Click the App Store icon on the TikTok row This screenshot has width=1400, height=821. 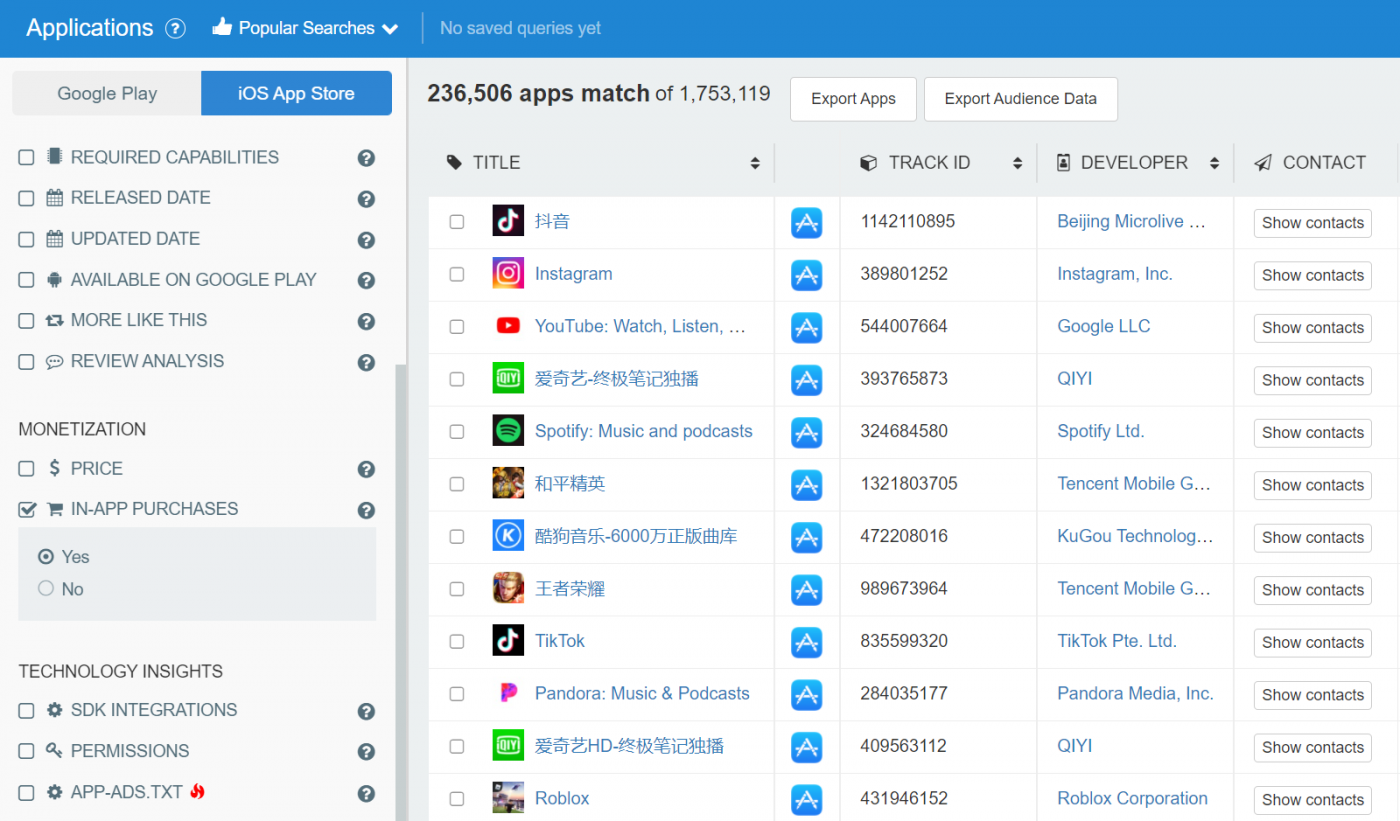[807, 641]
